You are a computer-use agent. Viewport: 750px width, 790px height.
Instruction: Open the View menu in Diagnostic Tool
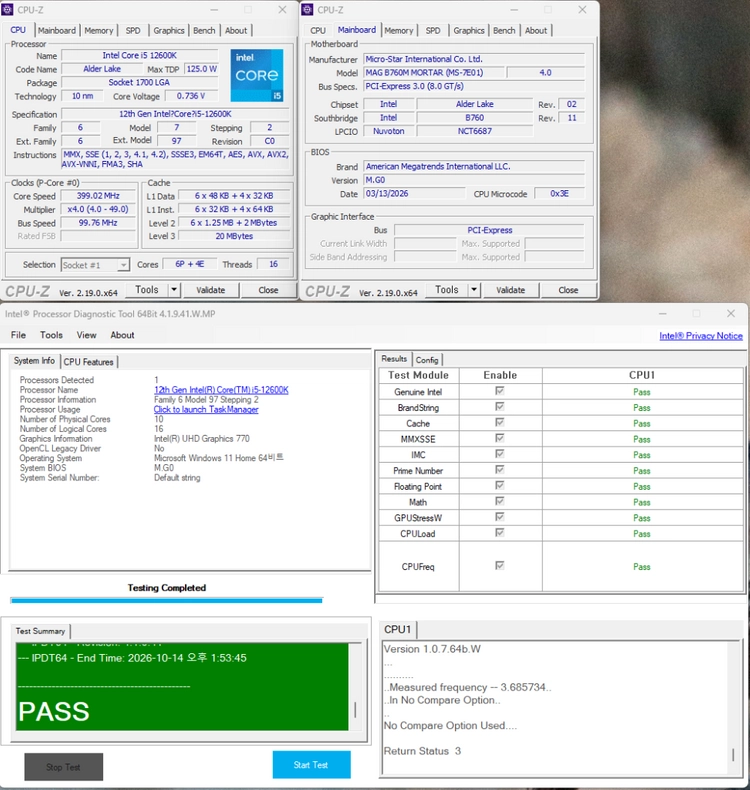[86, 335]
